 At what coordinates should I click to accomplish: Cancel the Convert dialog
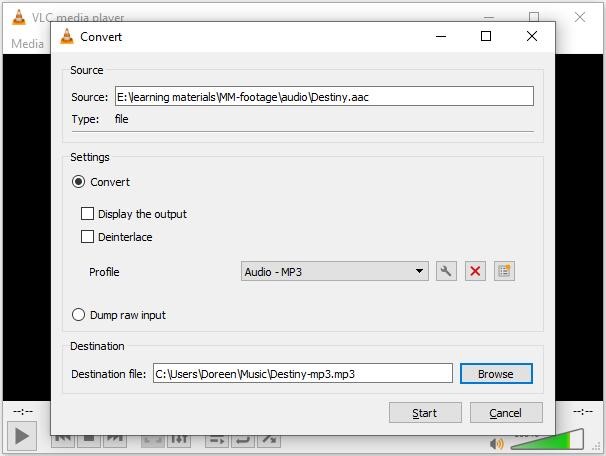coord(506,413)
